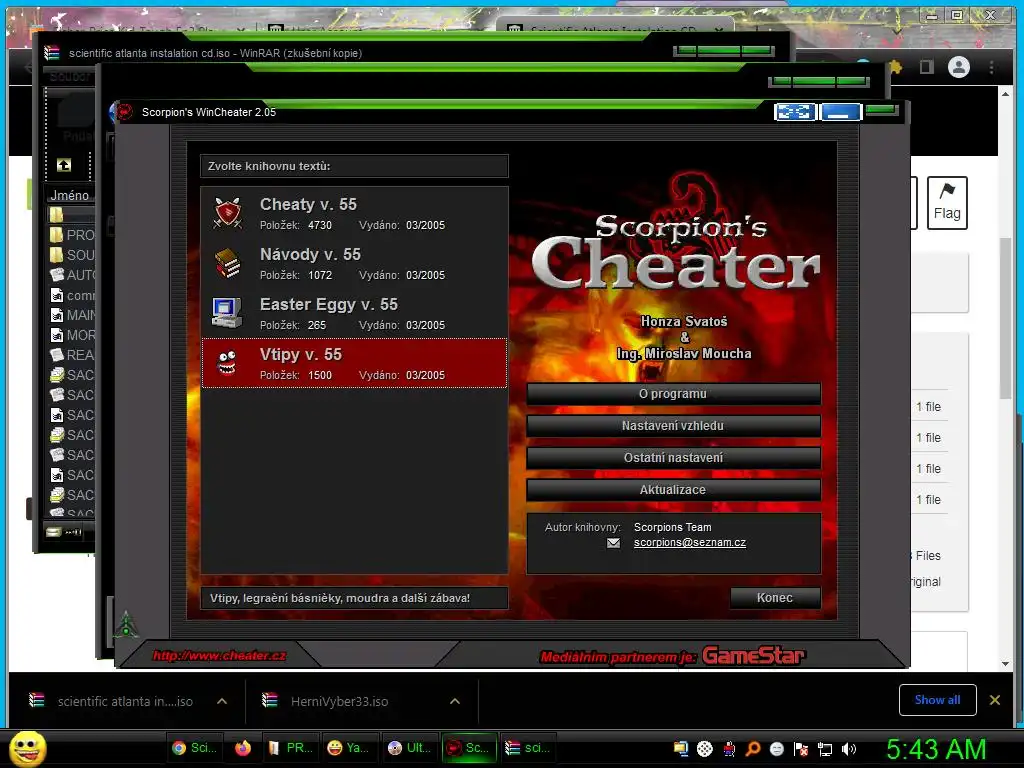Close the downloads bar

pyautogui.click(x=995, y=700)
